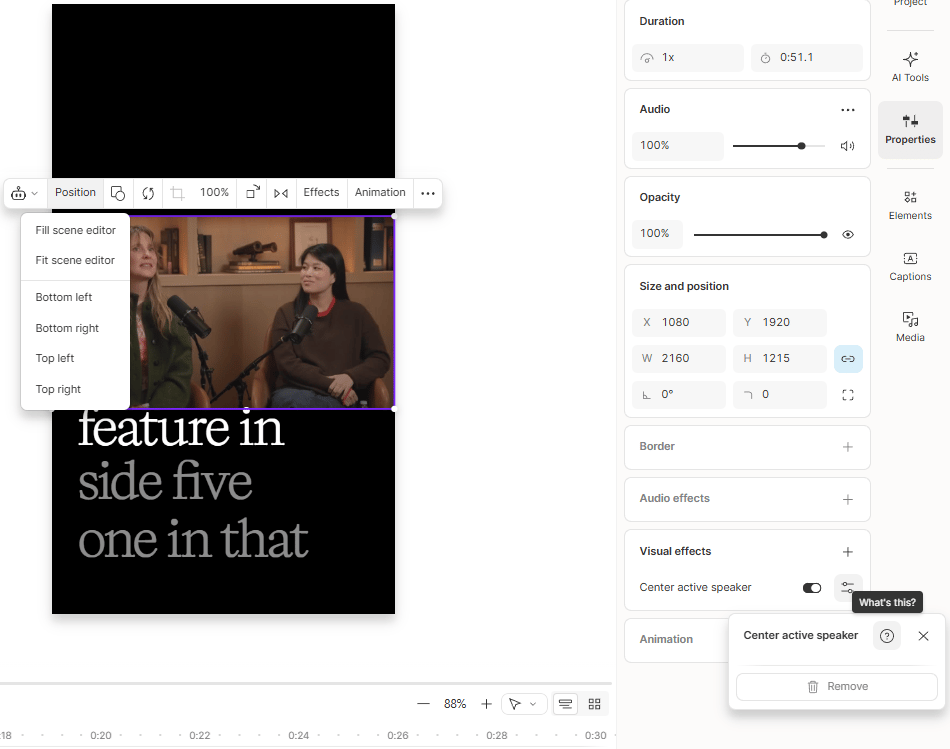Open the Effects toolbar item

point(321,193)
